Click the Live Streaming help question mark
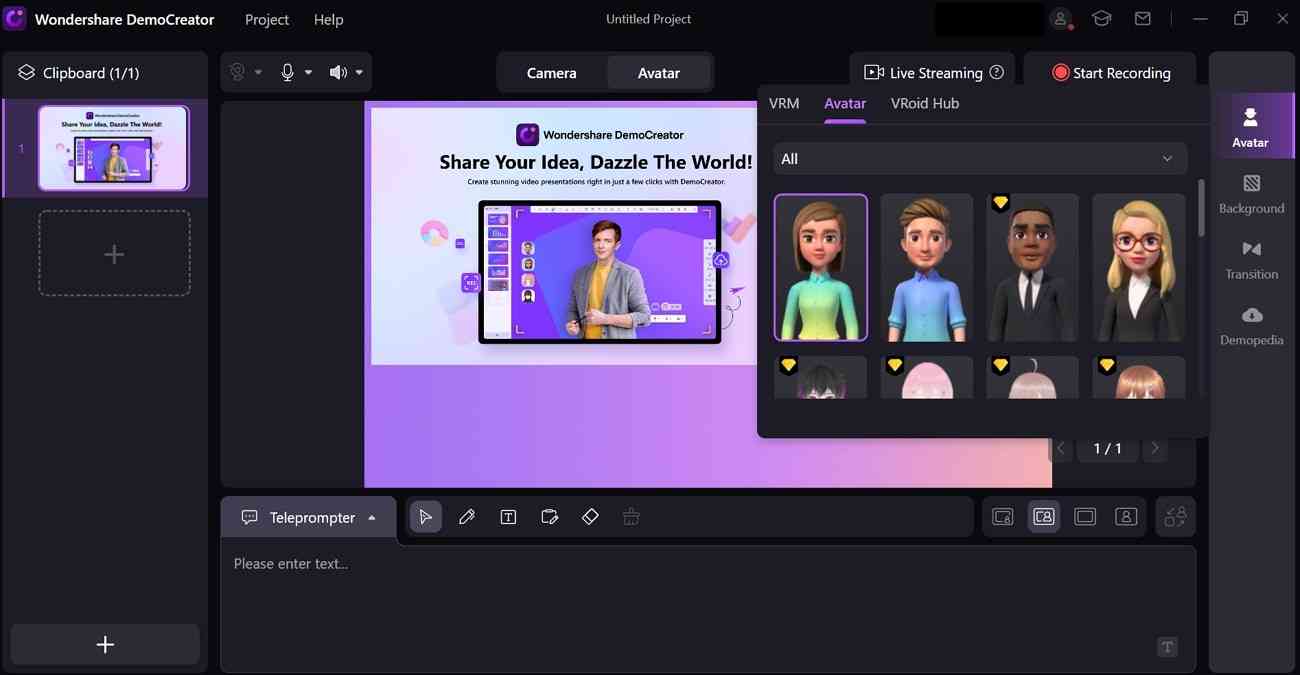 [996, 72]
